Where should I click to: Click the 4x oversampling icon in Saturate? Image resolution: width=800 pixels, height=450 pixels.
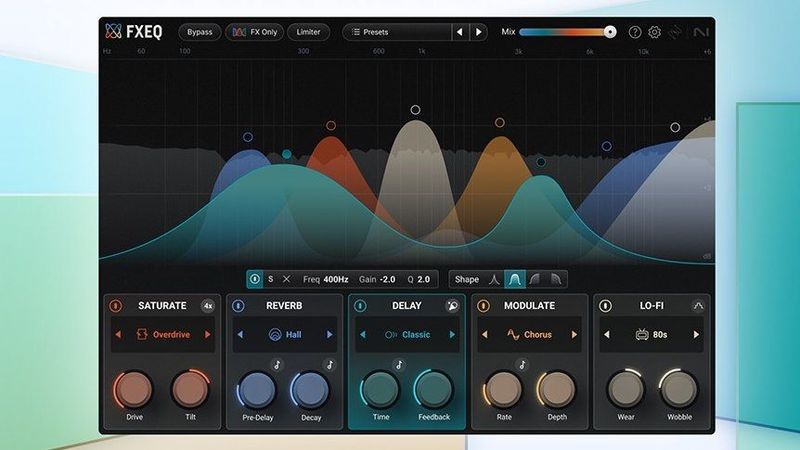[208, 306]
